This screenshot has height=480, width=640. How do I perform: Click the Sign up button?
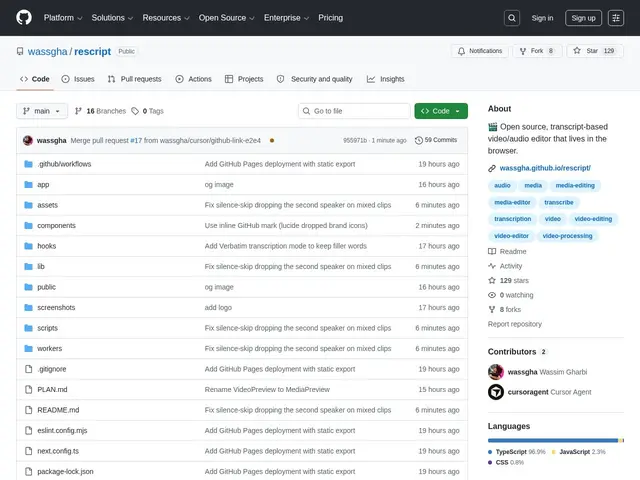click(583, 18)
